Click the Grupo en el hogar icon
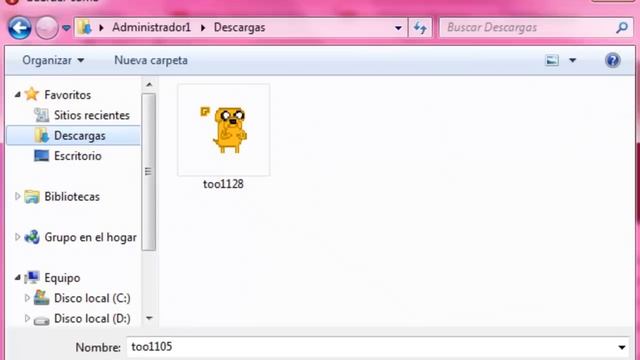This screenshot has height=360, width=640. [x=31, y=237]
